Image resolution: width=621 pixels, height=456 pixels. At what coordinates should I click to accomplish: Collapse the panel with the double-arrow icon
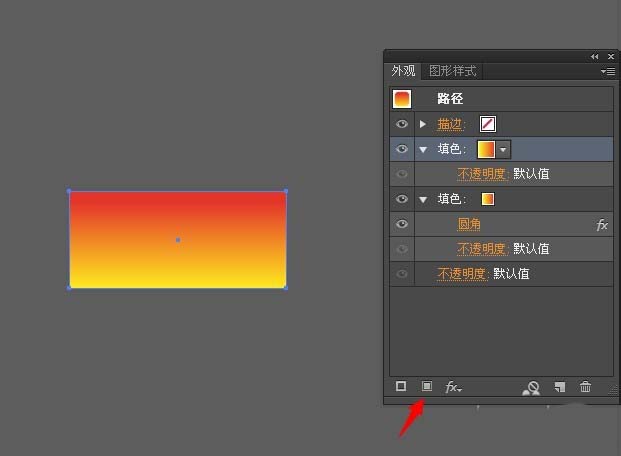(594, 57)
